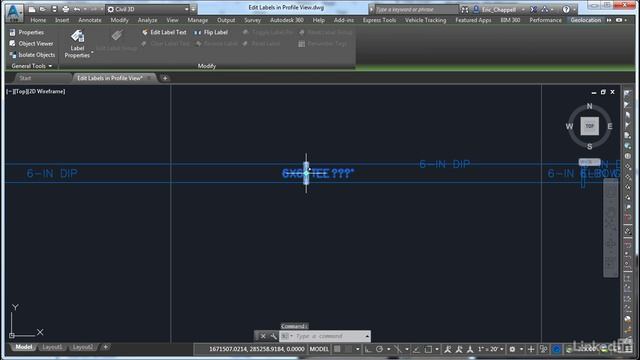
Task: Expand the General Tools panel
Action: click(32, 66)
